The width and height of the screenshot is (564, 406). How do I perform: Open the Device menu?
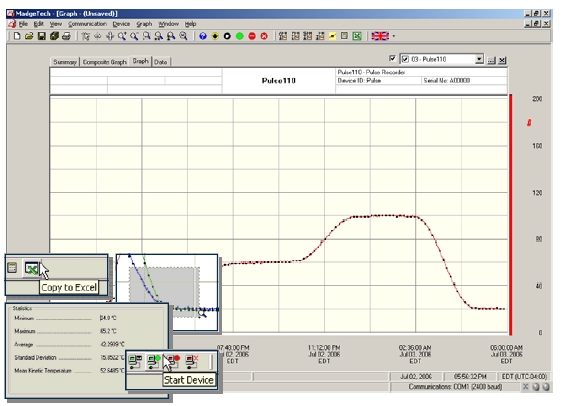tap(121, 24)
